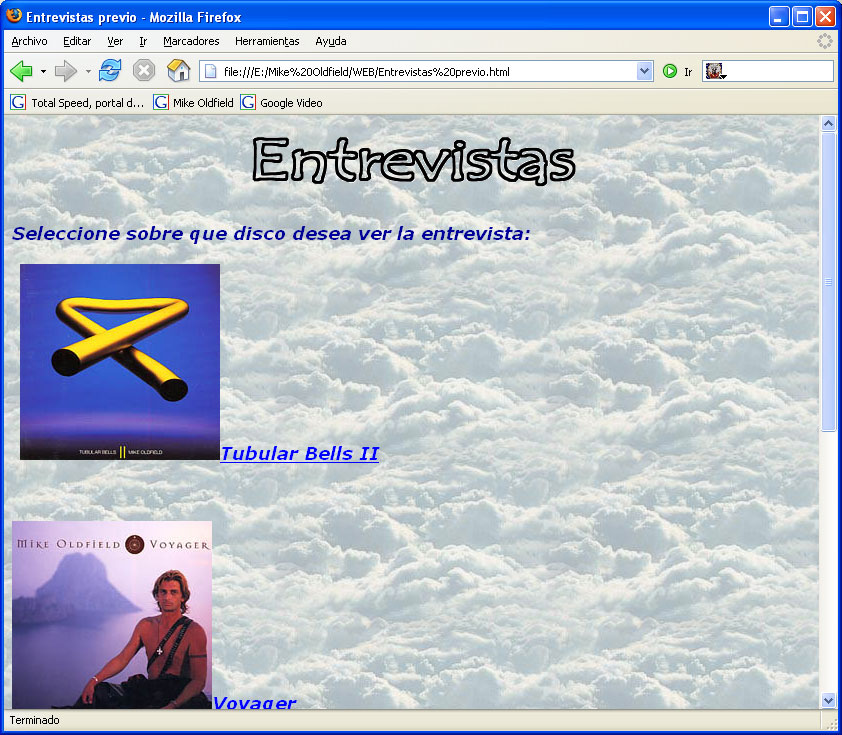Open the Editar menu
This screenshot has height=735, width=842.
click(77, 41)
